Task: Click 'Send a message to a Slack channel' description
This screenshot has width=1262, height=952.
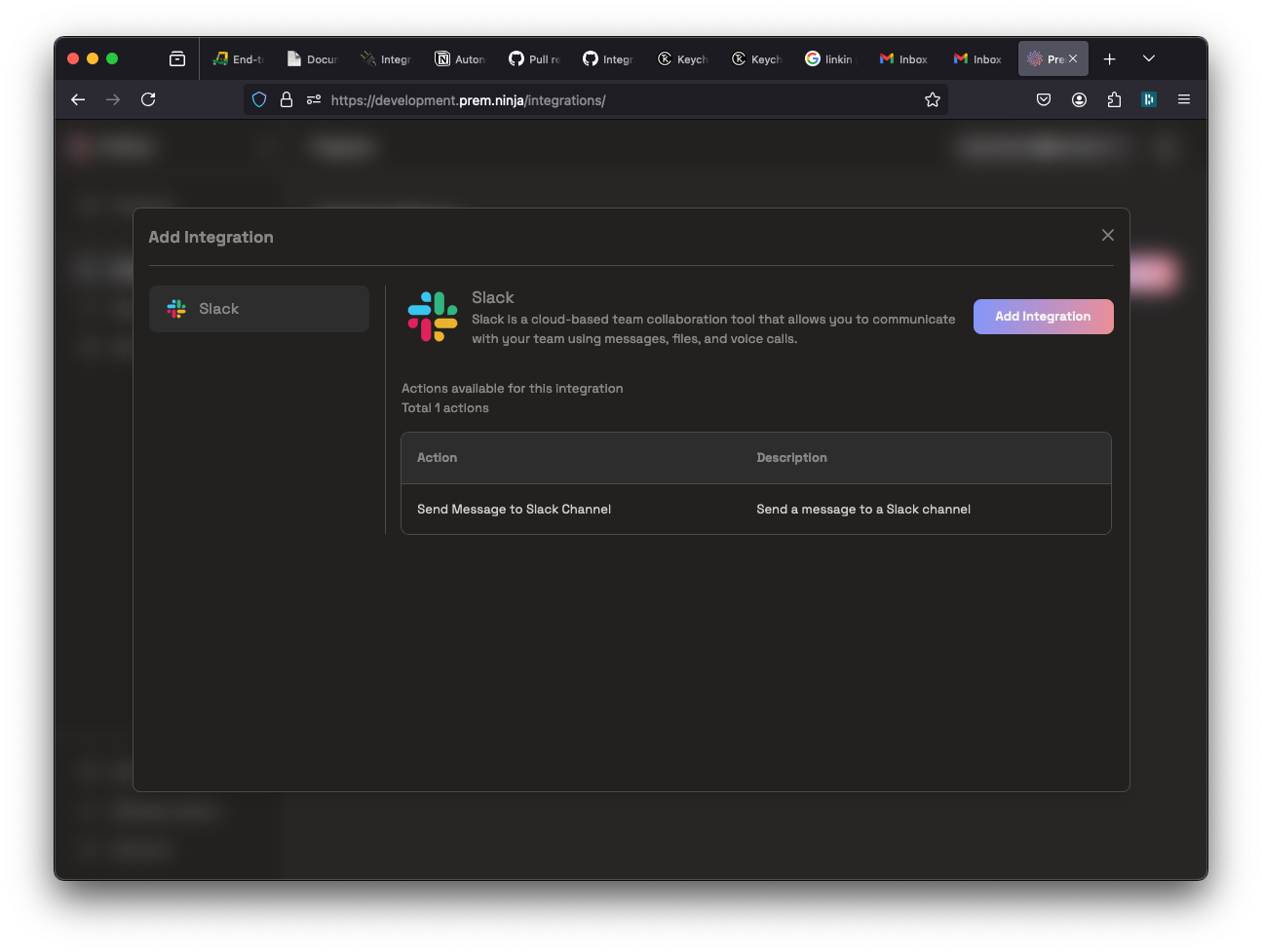Action: [863, 510]
